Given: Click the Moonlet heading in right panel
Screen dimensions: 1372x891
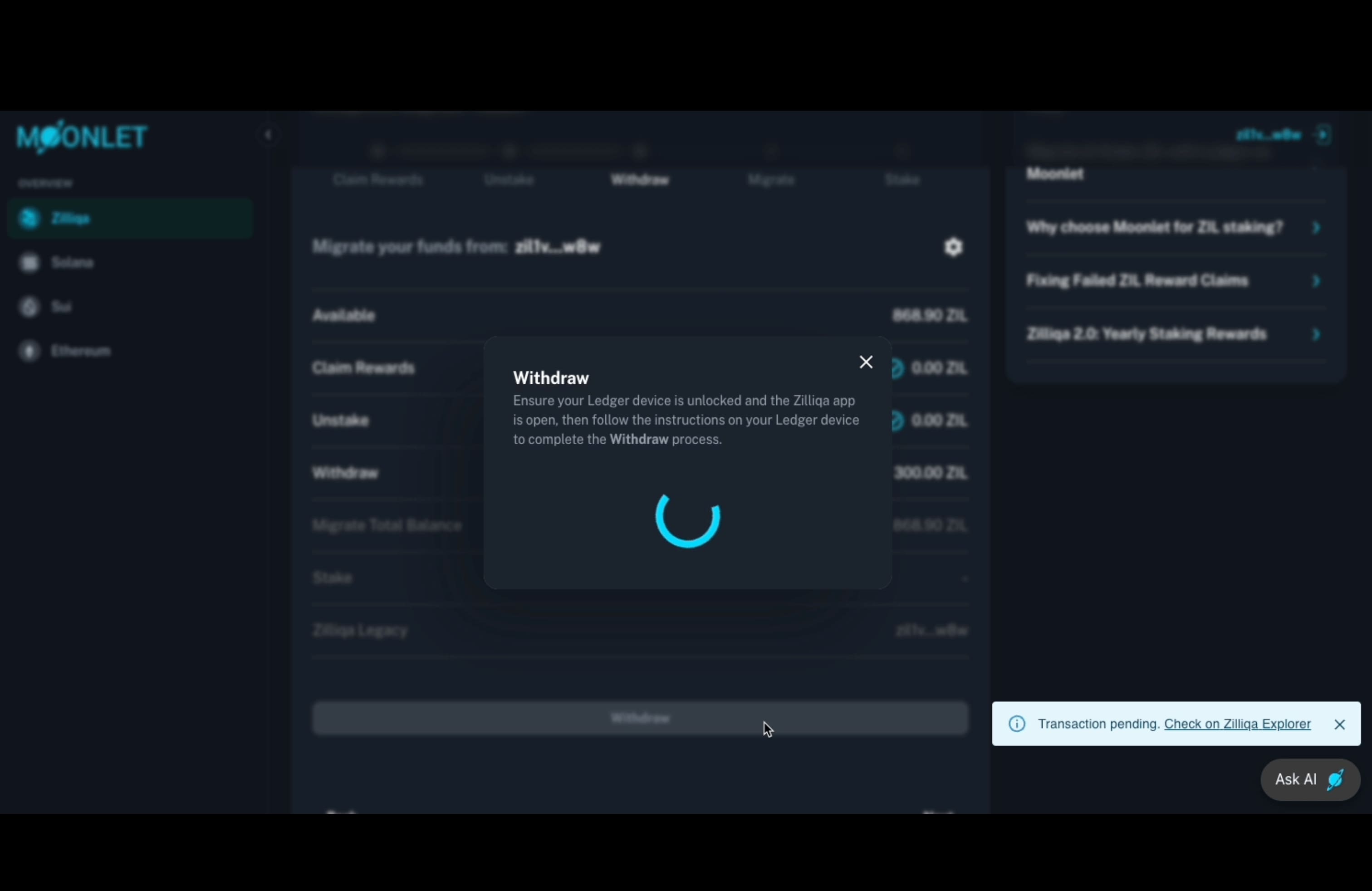Looking at the screenshot, I should (1055, 173).
